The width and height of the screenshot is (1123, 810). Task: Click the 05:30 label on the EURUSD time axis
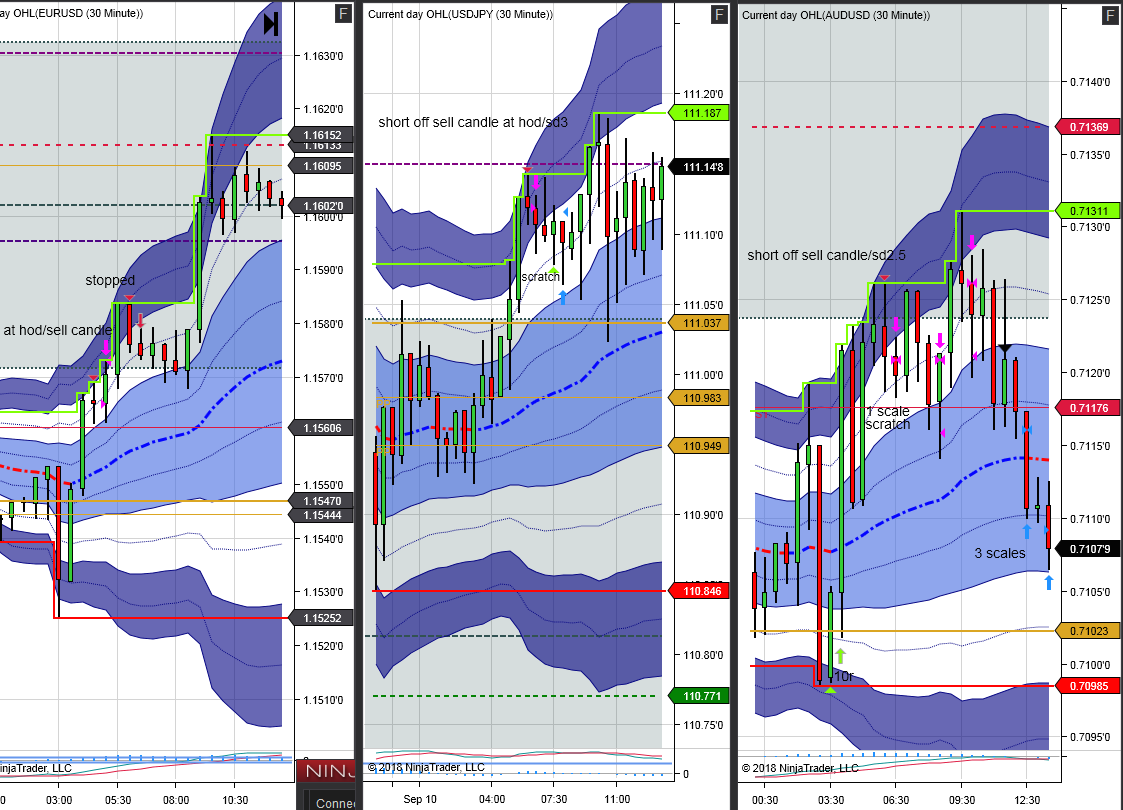(x=118, y=800)
